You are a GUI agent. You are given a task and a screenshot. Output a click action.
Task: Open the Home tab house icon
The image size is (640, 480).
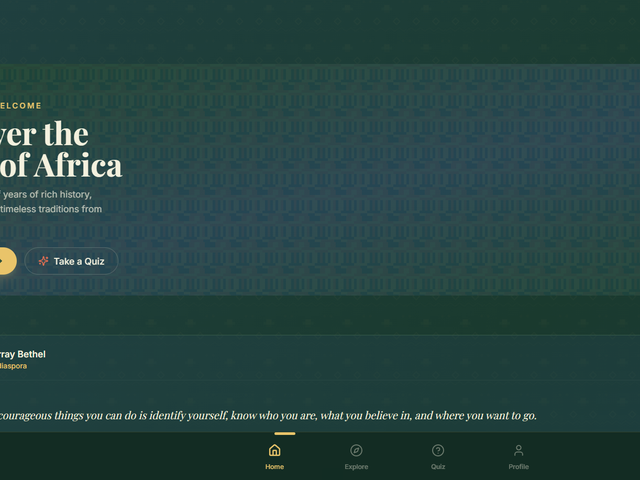tap(274, 450)
